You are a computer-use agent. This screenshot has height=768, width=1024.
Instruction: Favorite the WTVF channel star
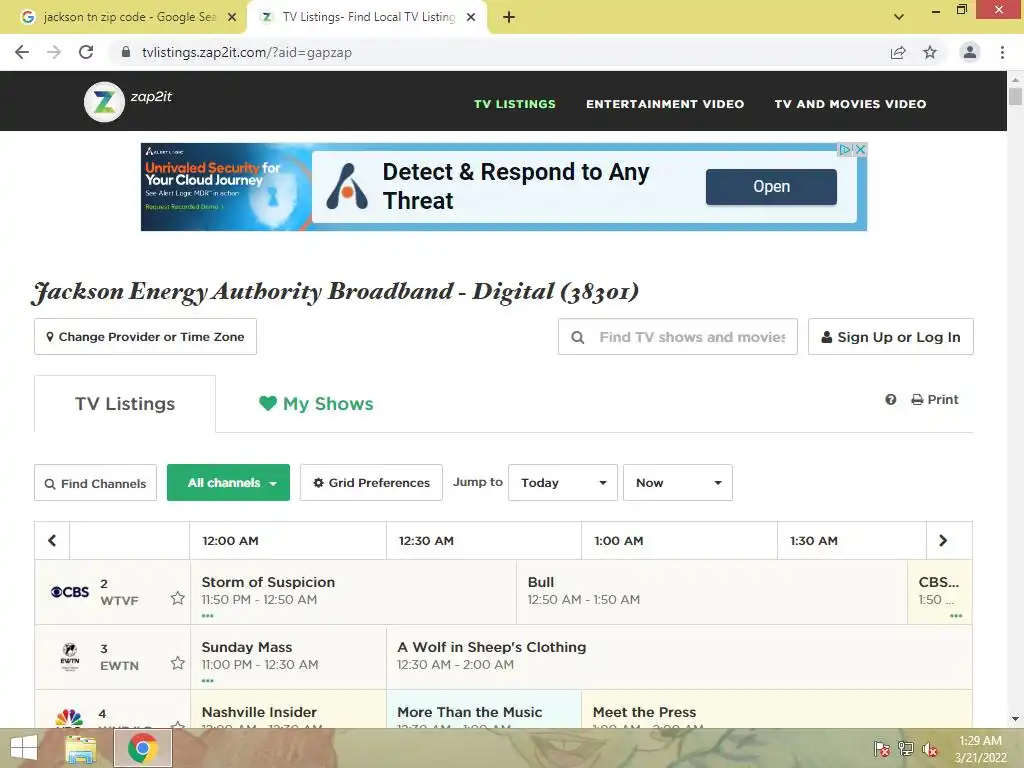tap(177, 598)
